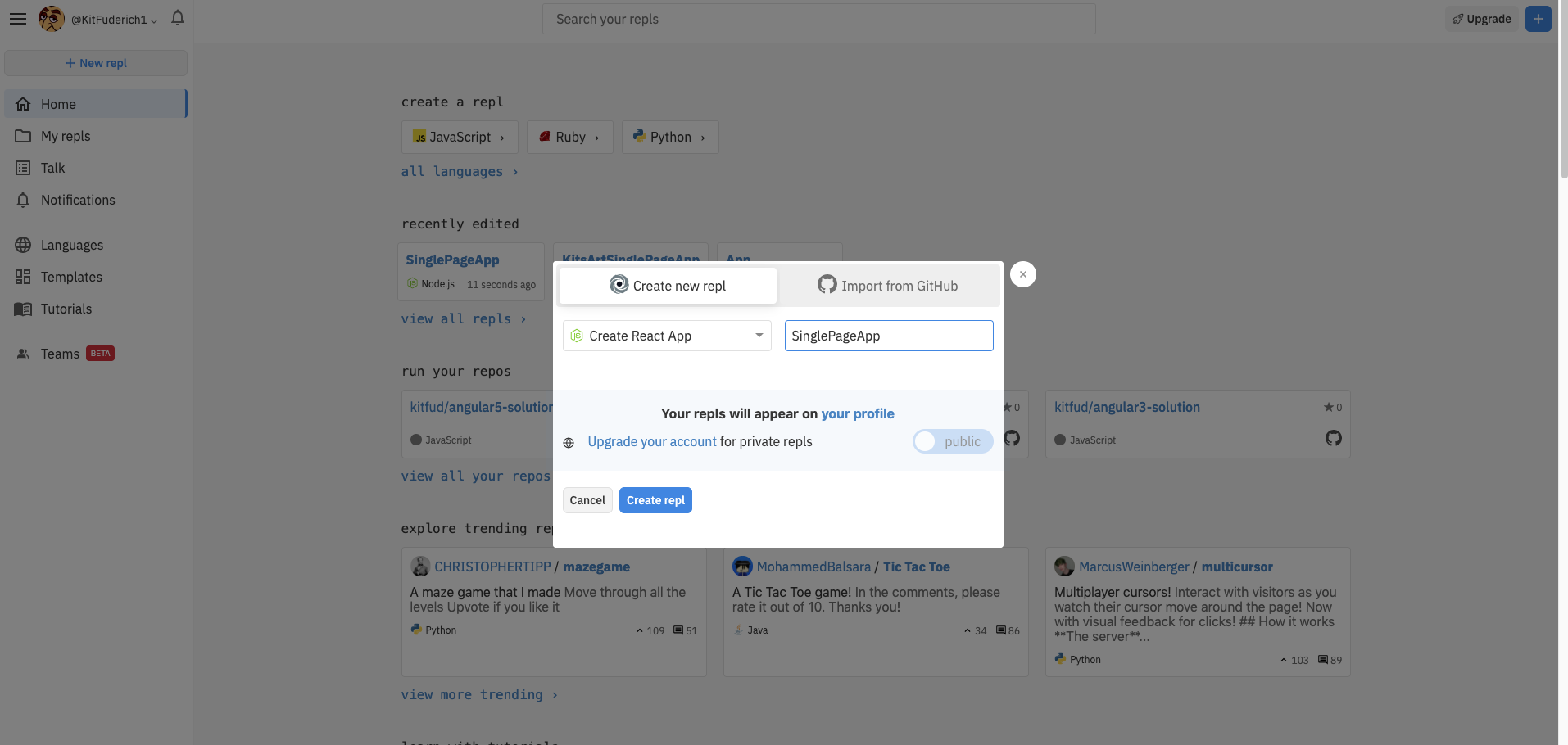The height and width of the screenshot is (745, 1568).
Task: Close the create repl dialog
Action: 1023,274
